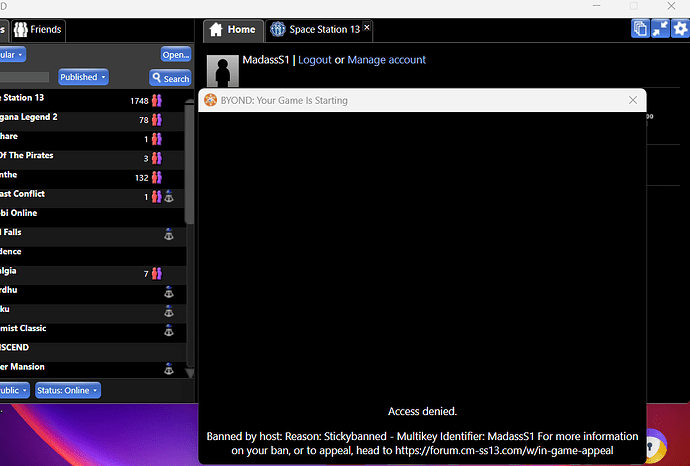Select the Space Station 13 tab
This screenshot has width=690, height=466.
pos(319,30)
